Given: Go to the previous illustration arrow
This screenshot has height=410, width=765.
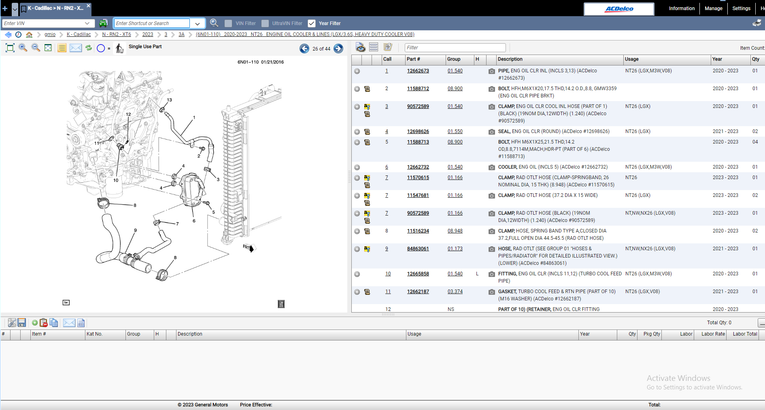Looking at the screenshot, I should click(304, 48).
